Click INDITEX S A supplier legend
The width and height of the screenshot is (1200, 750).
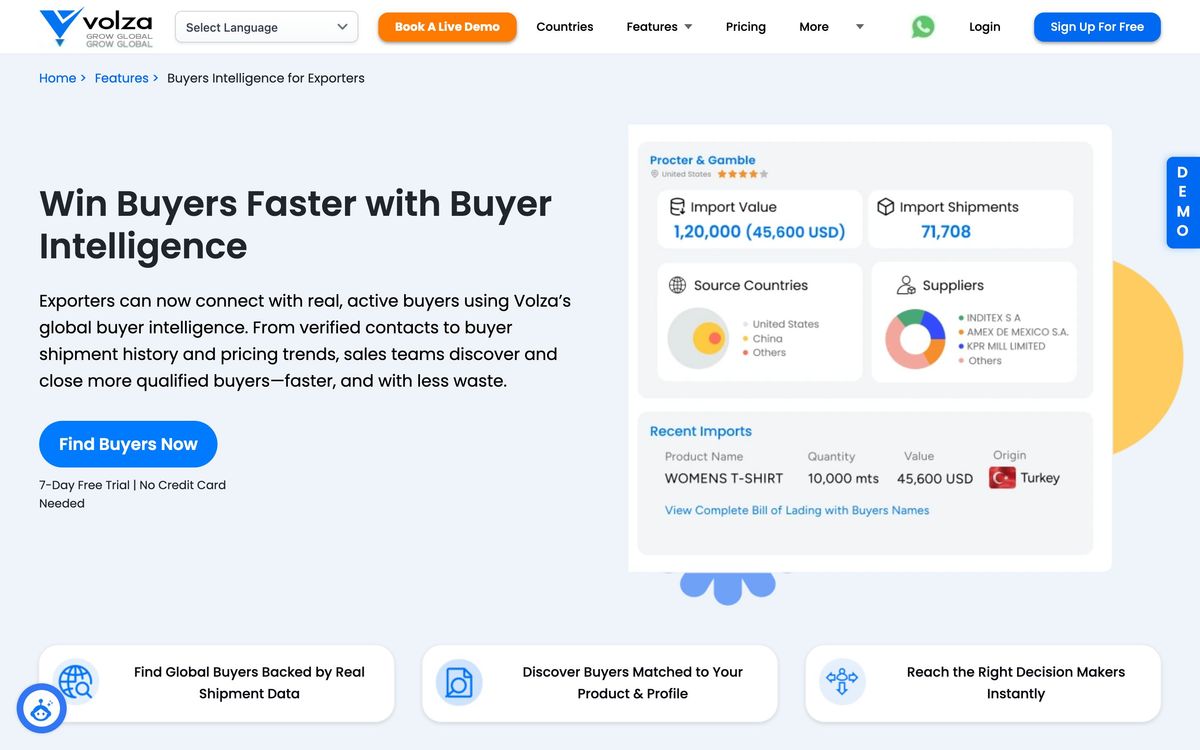pos(989,318)
